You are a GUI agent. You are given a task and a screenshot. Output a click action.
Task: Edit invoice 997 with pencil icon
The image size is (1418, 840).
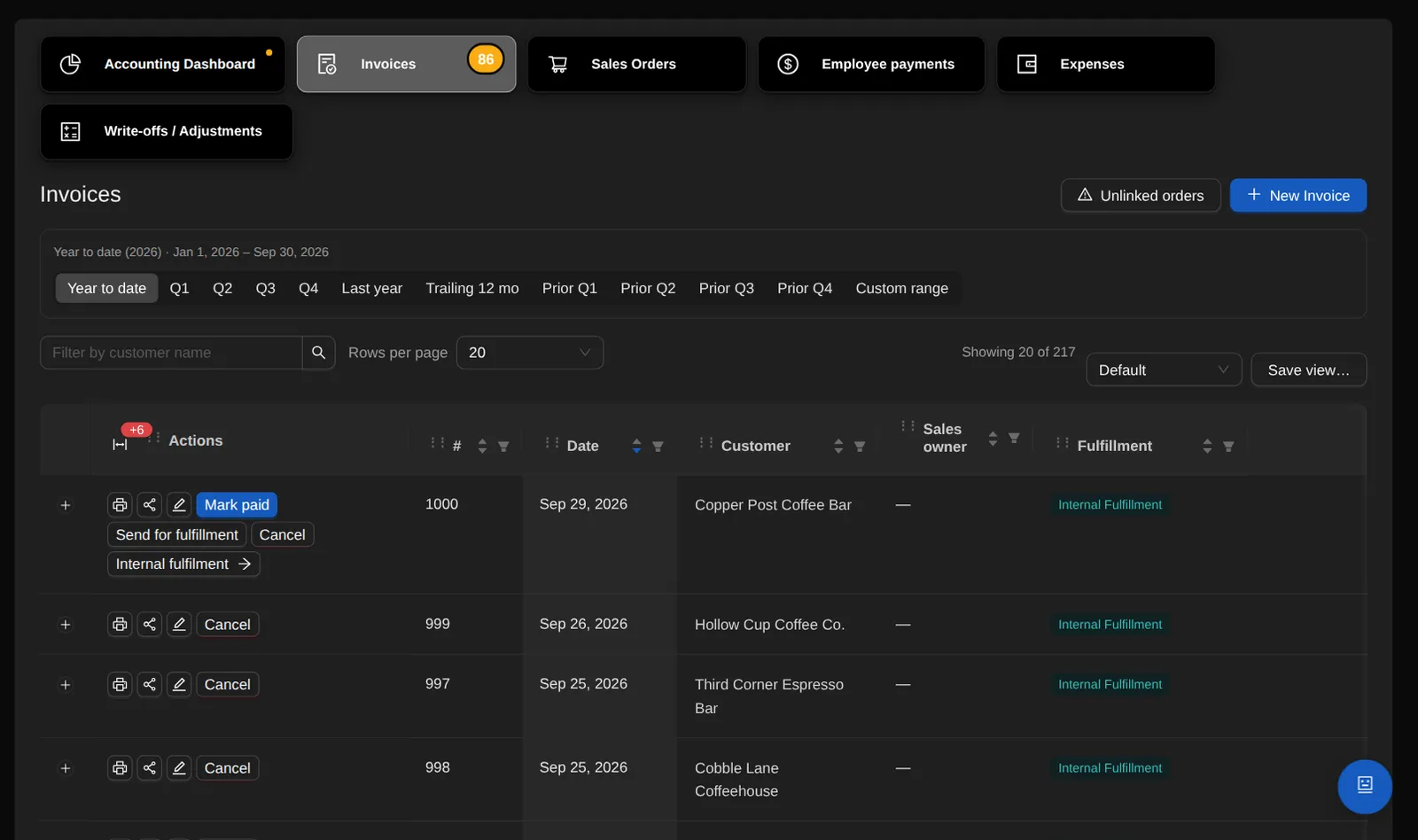coord(179,685)
